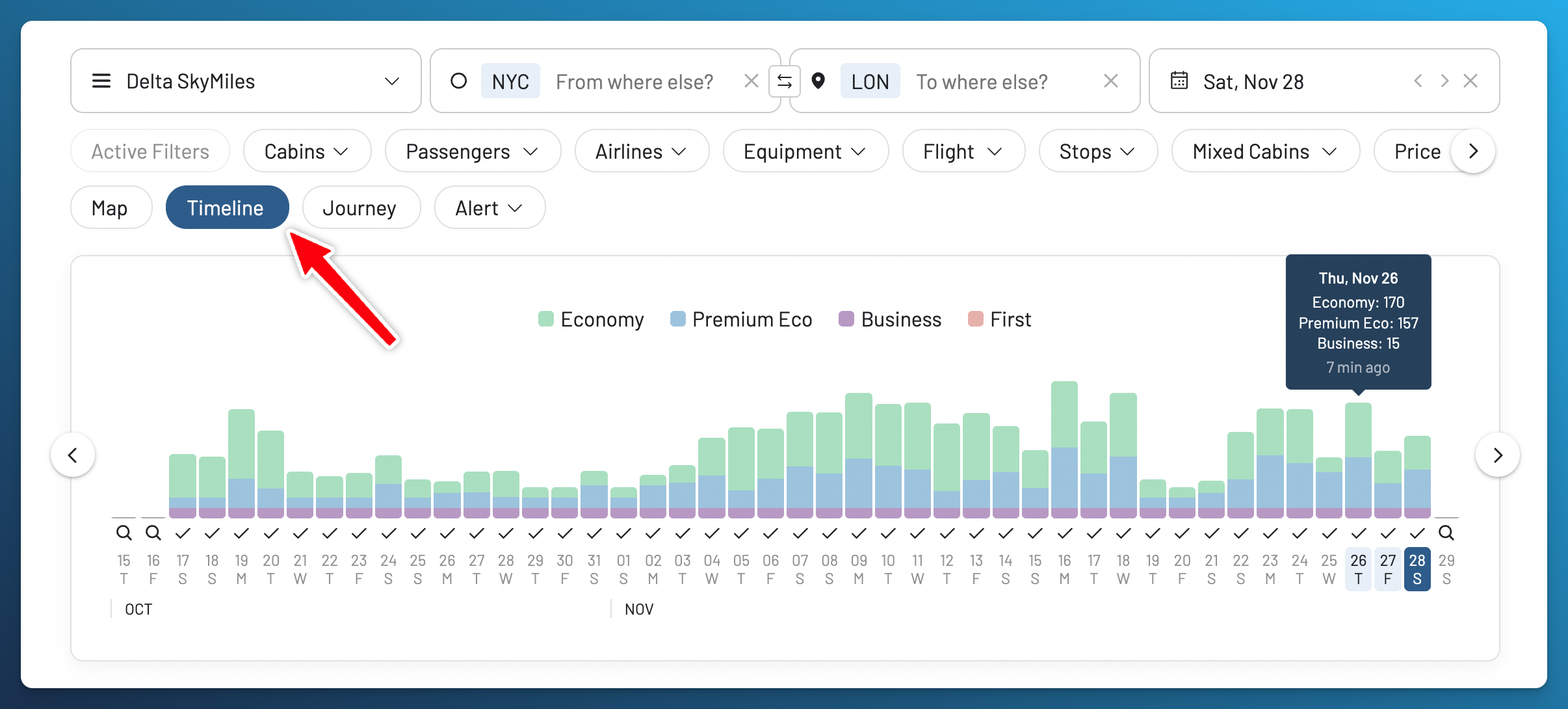1568x709 pixels.
Task: Toggle First series in the legend
Action: pos(999,319)
